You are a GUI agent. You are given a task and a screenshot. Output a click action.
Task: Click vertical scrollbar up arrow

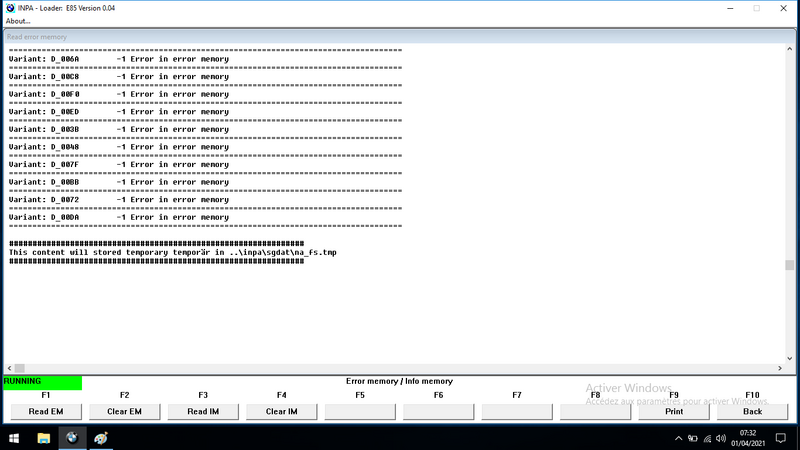790,49
